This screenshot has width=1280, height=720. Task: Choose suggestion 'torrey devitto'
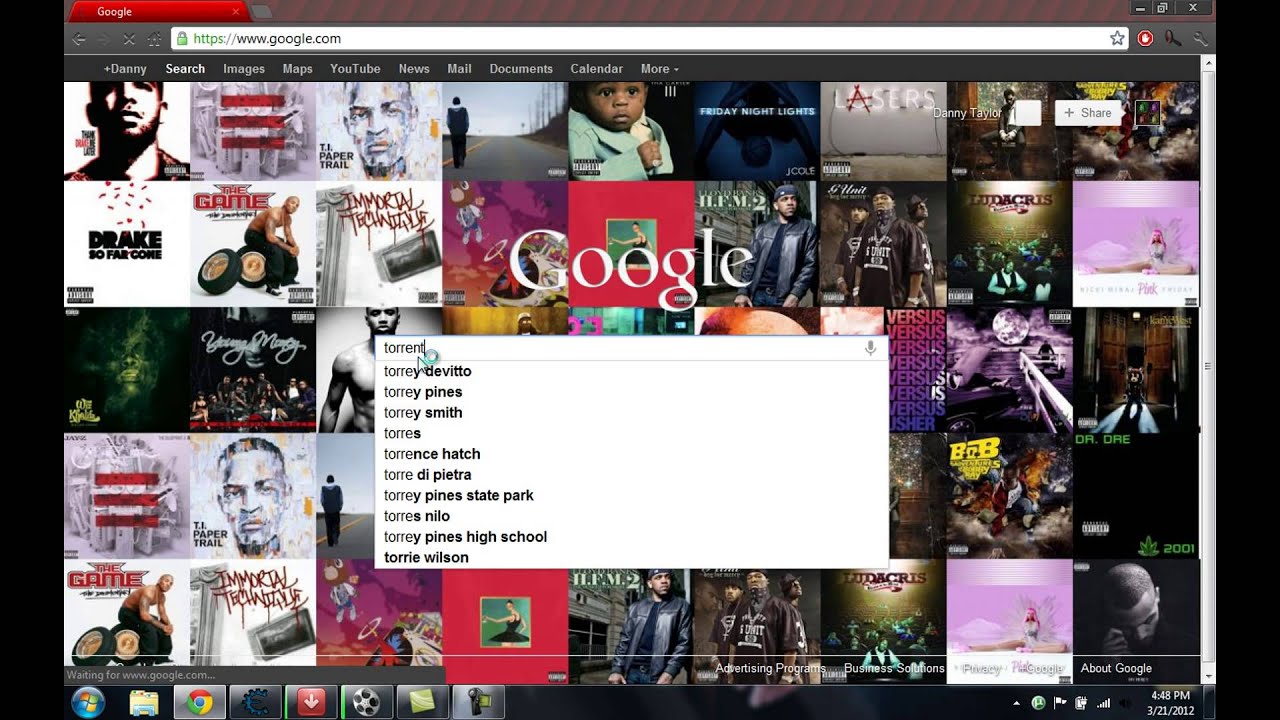pos(631,371)
